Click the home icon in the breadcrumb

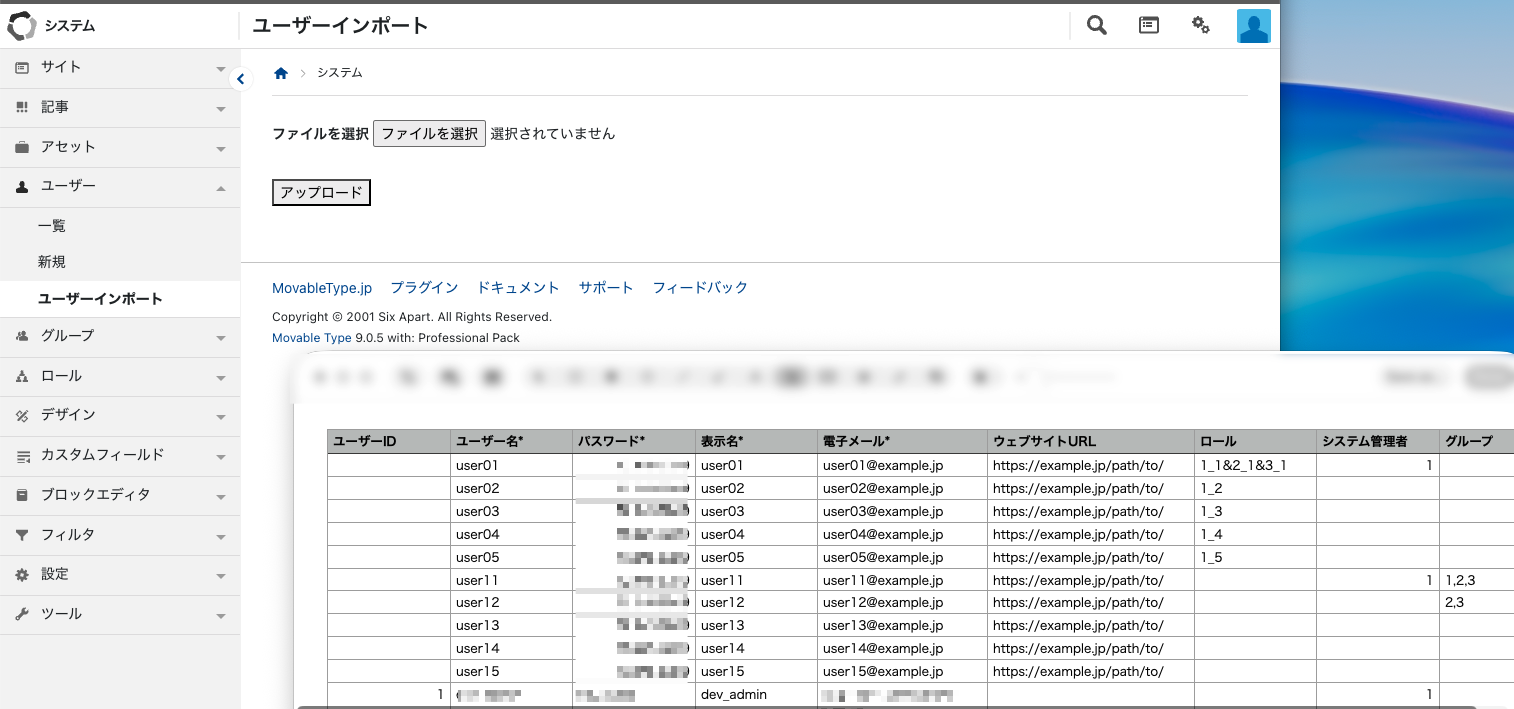click(x=280, y=72)
